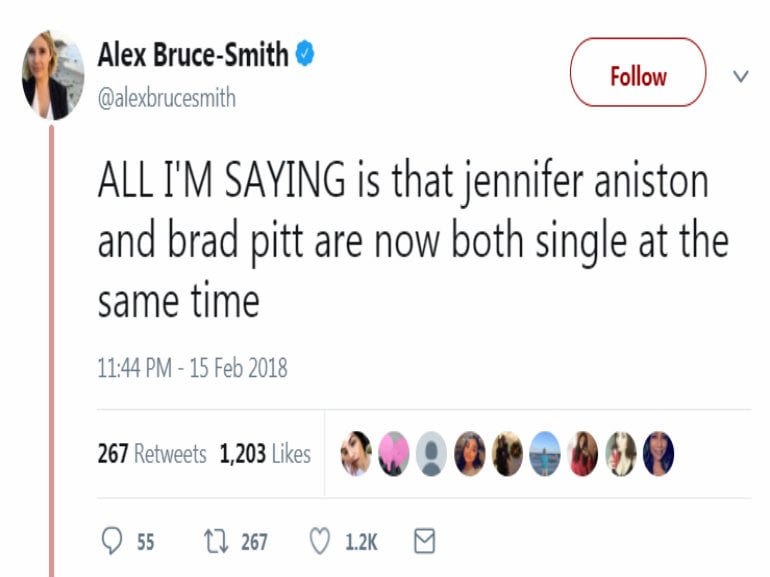This screenshot has height=577, width=770.
Task: Click the last liker avatar in the row
Action: [658, 453]
